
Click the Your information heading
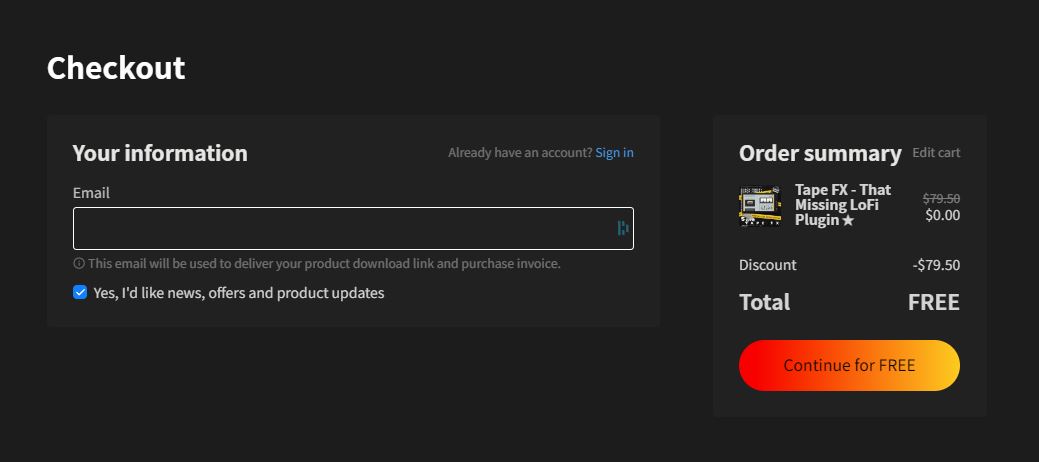160,153
